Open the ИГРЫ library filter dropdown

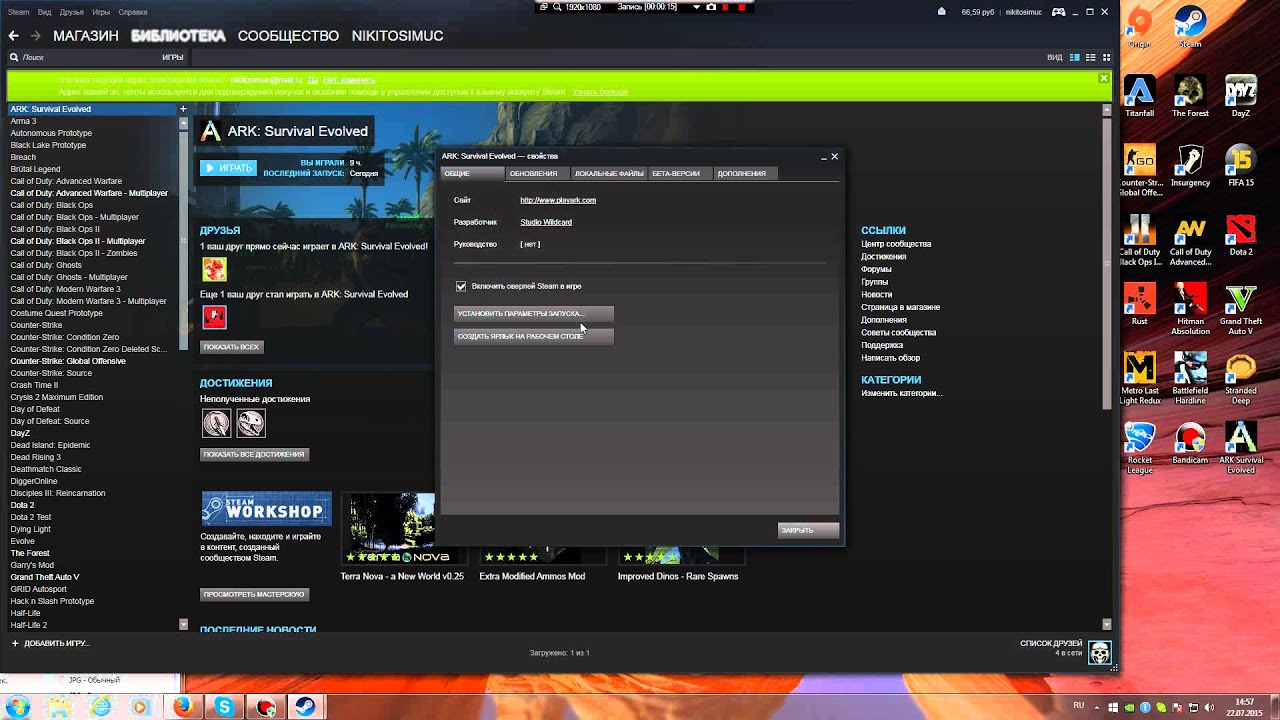point(172,58)
